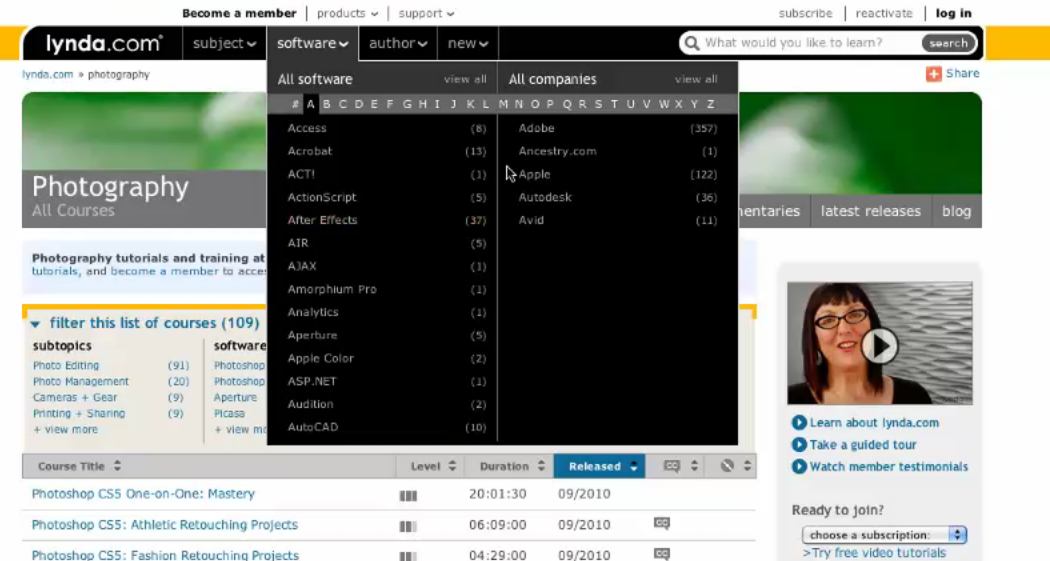Click level bars icon for Athletic Retouching Projects
This screenshot has width=1050, height=561.
408,526
